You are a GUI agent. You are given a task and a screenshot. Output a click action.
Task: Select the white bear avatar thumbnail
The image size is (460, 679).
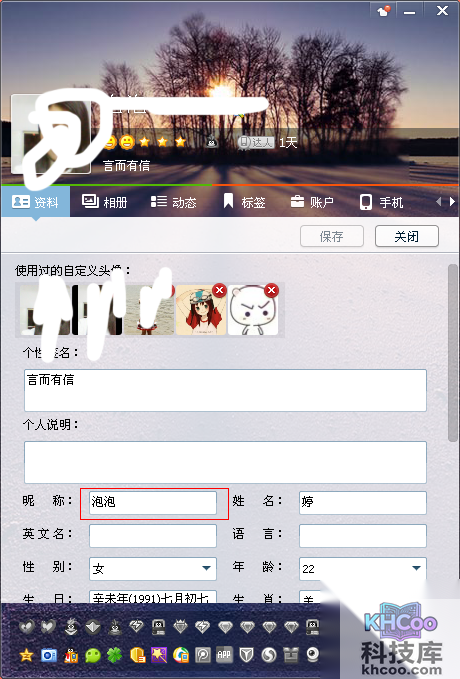(x=253, y=310)
